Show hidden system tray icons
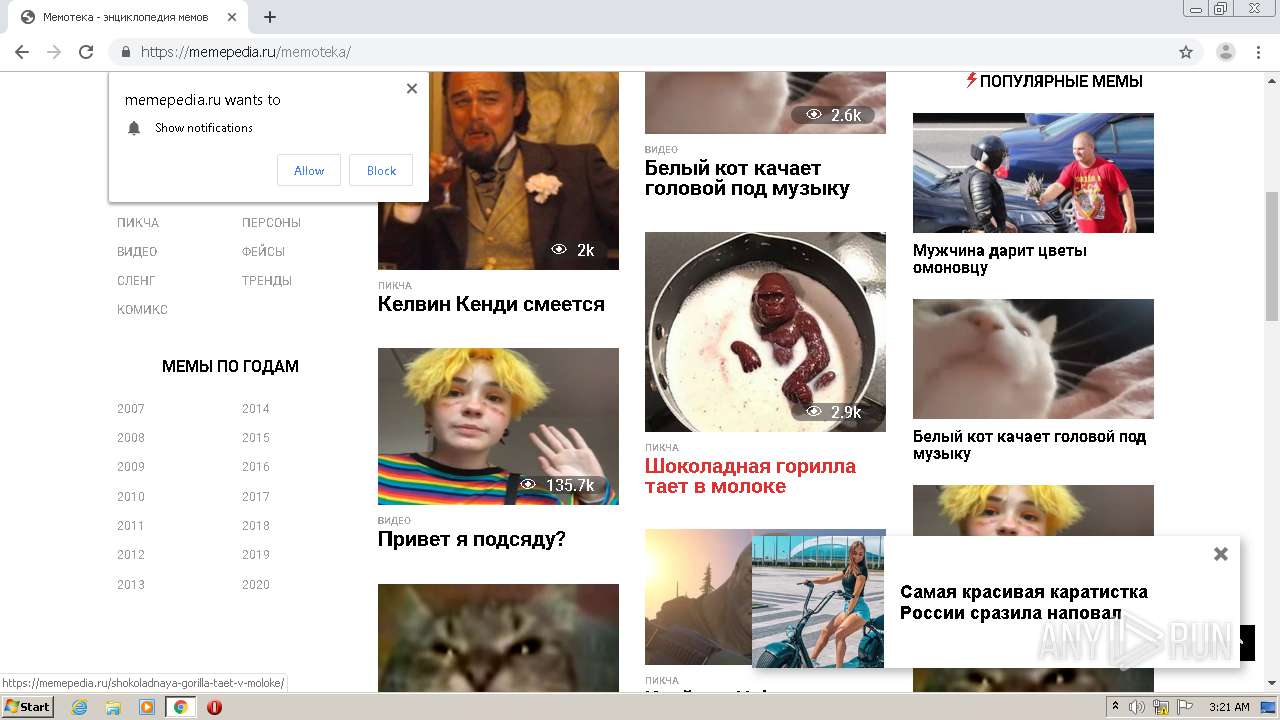The width and height of the screenshot is (1280, 720). 1115,707
